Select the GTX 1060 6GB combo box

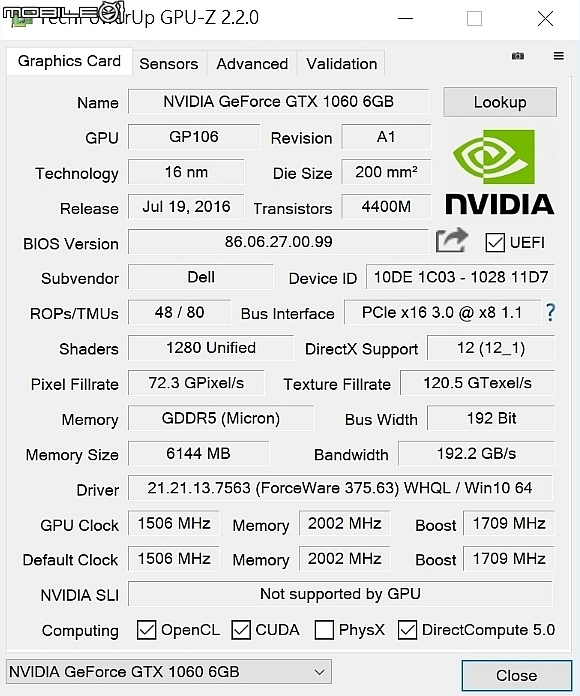(x=169, y=672)
